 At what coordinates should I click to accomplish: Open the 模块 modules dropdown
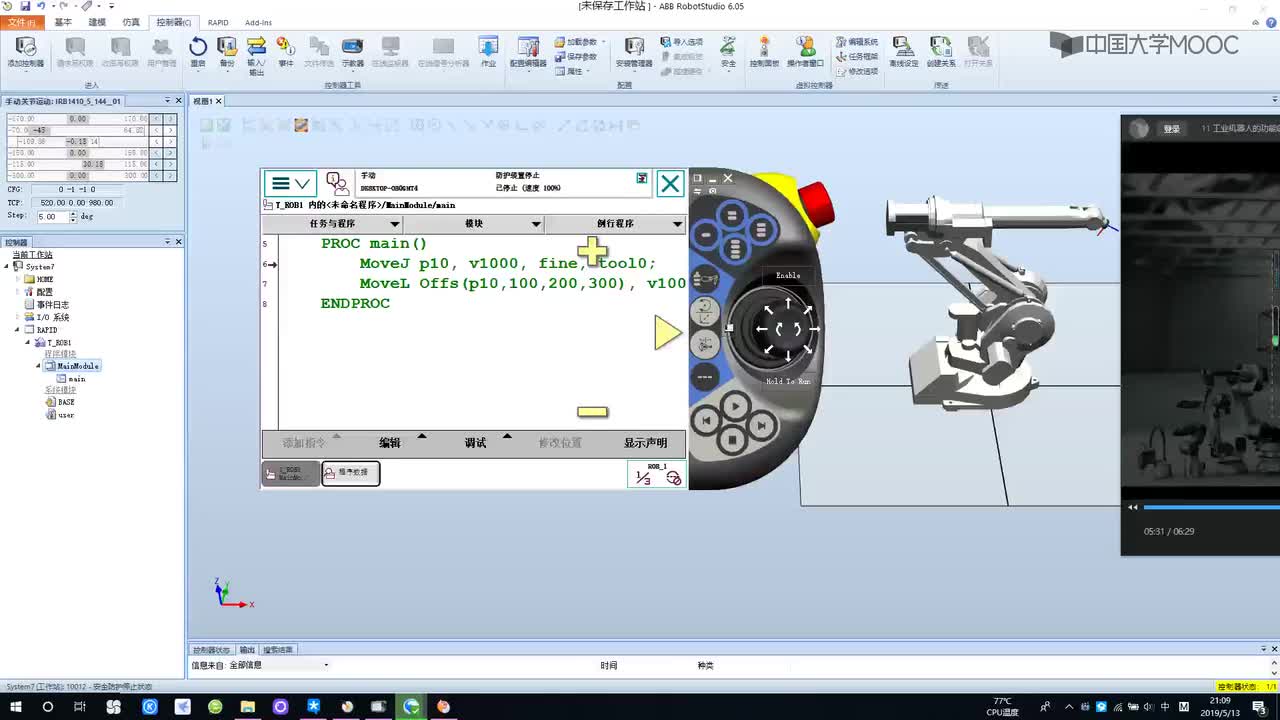(473, 224)
